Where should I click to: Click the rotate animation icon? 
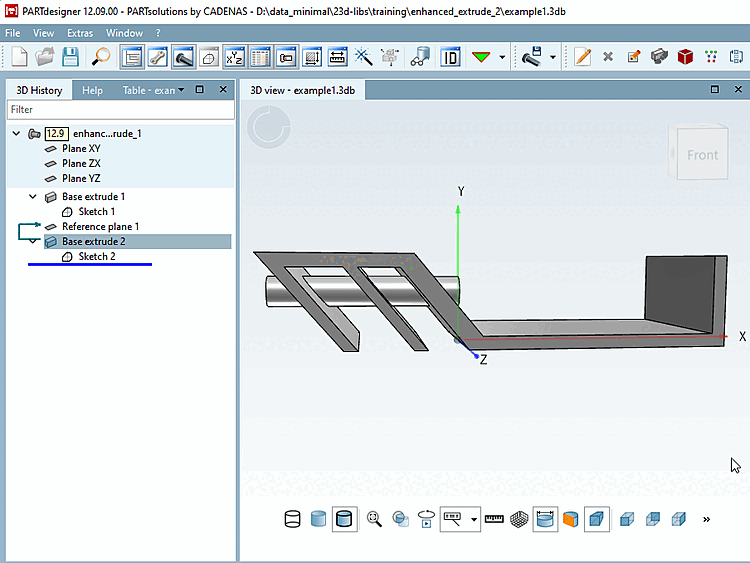coord(427,519)
